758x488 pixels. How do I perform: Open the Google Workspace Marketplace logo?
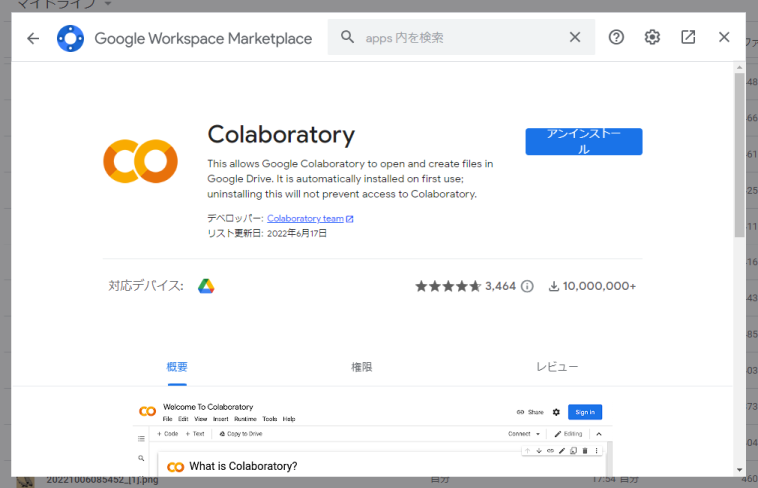click(70, 38)
